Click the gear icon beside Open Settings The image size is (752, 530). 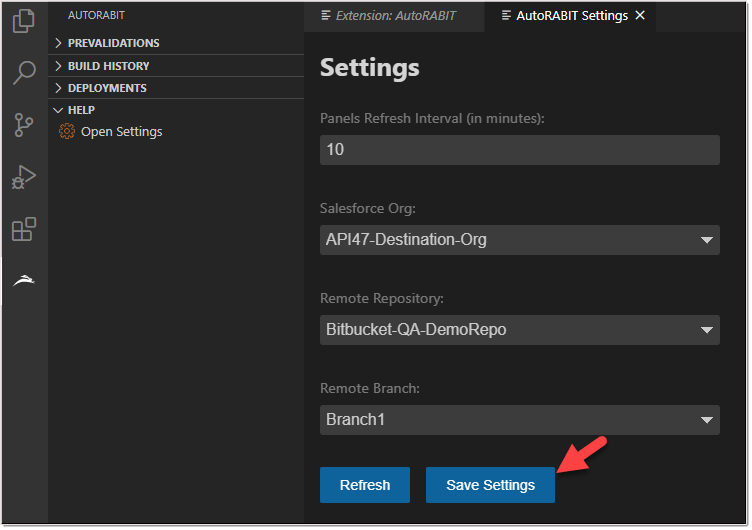(67, 131)
